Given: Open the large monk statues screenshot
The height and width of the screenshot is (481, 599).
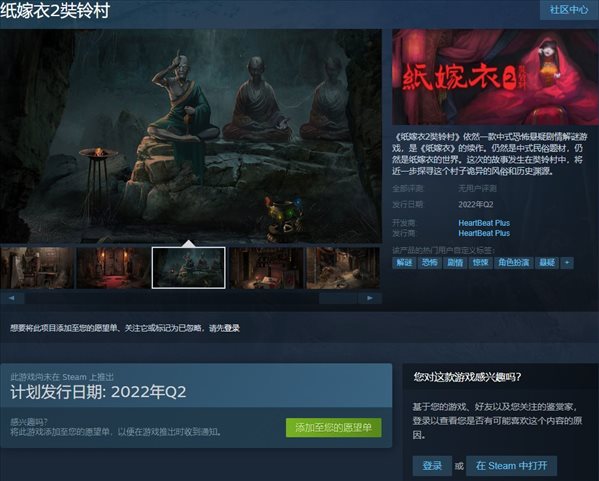Looking at the screenshot, I should coord(191,136).
